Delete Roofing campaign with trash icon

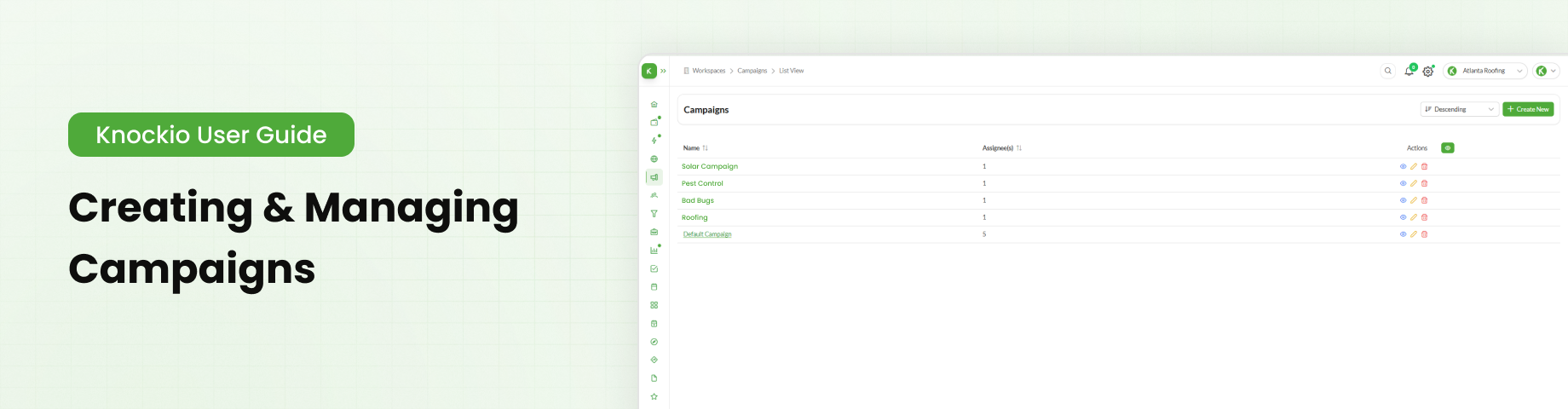click(x=1424, y=217)
